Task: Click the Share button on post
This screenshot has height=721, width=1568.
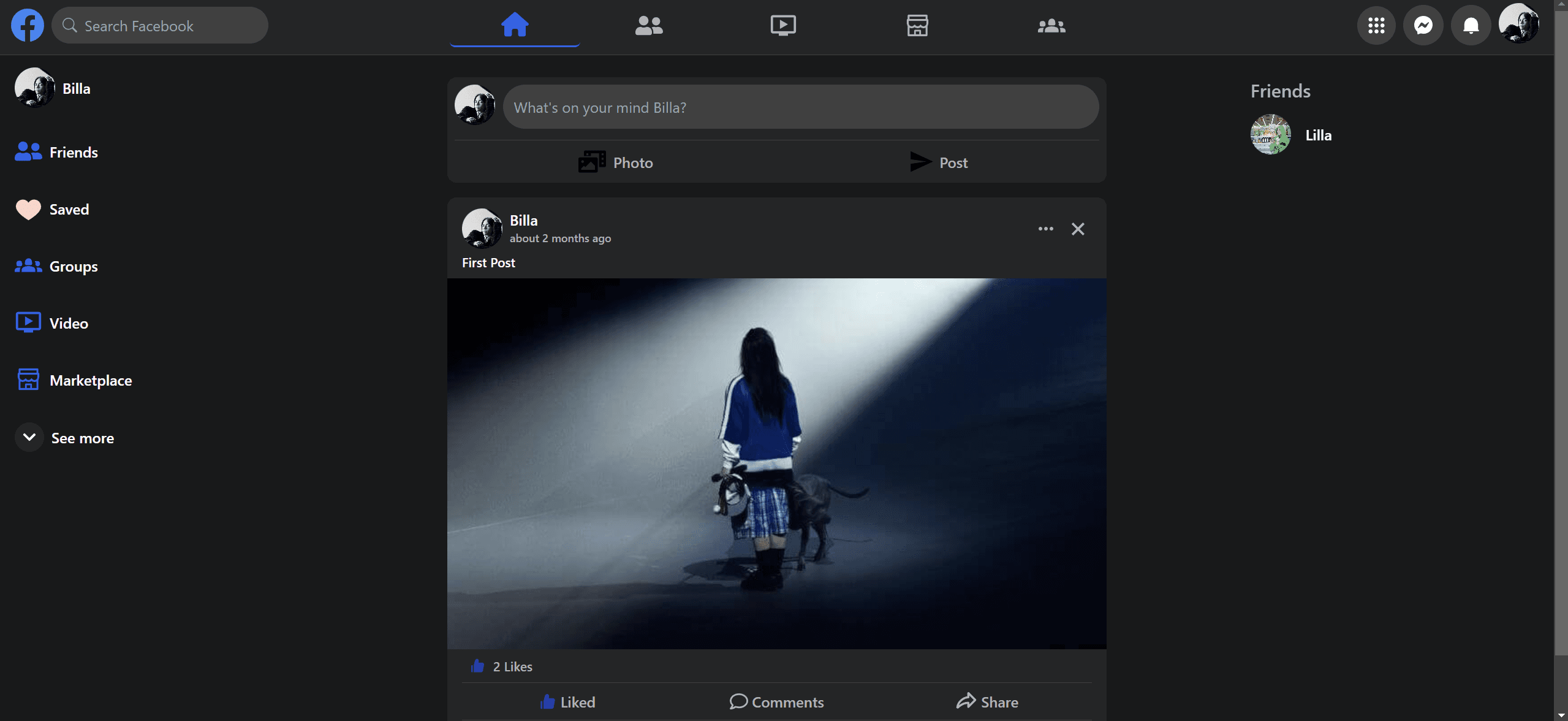Action: point(987,702)
